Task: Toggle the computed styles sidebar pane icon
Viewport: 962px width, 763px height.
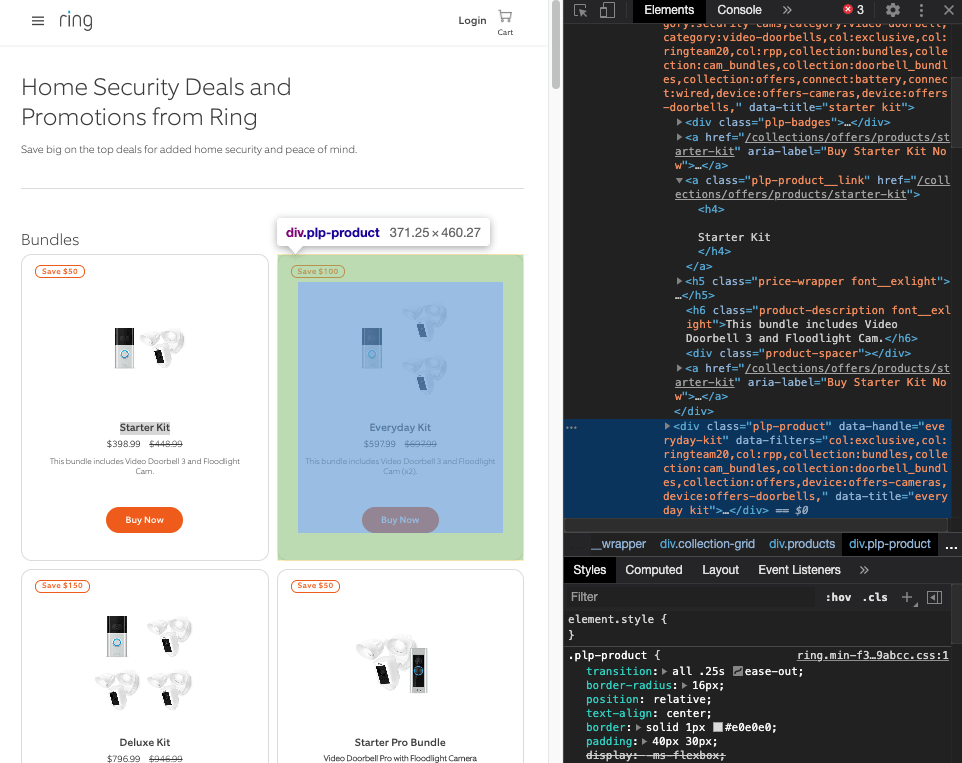Action: (x=934, y=597)
